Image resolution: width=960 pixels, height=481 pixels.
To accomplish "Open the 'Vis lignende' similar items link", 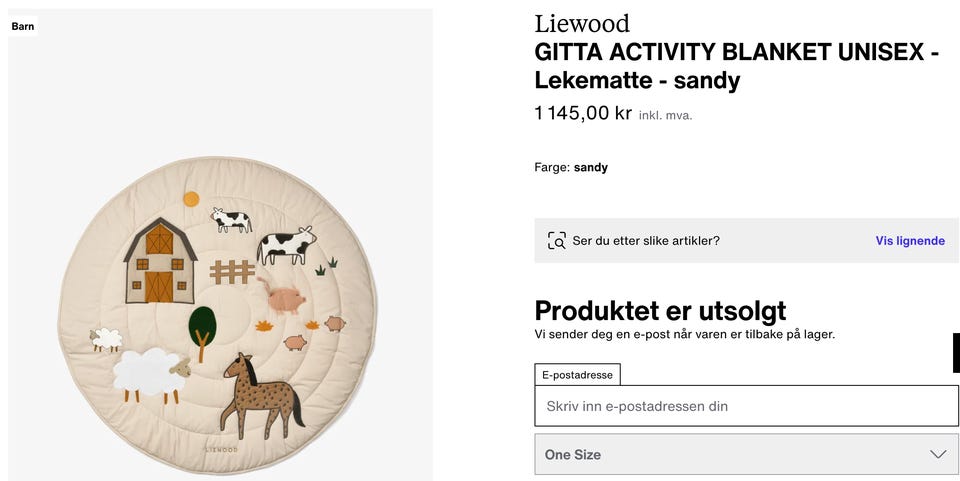I will click(x=910, y=241).
